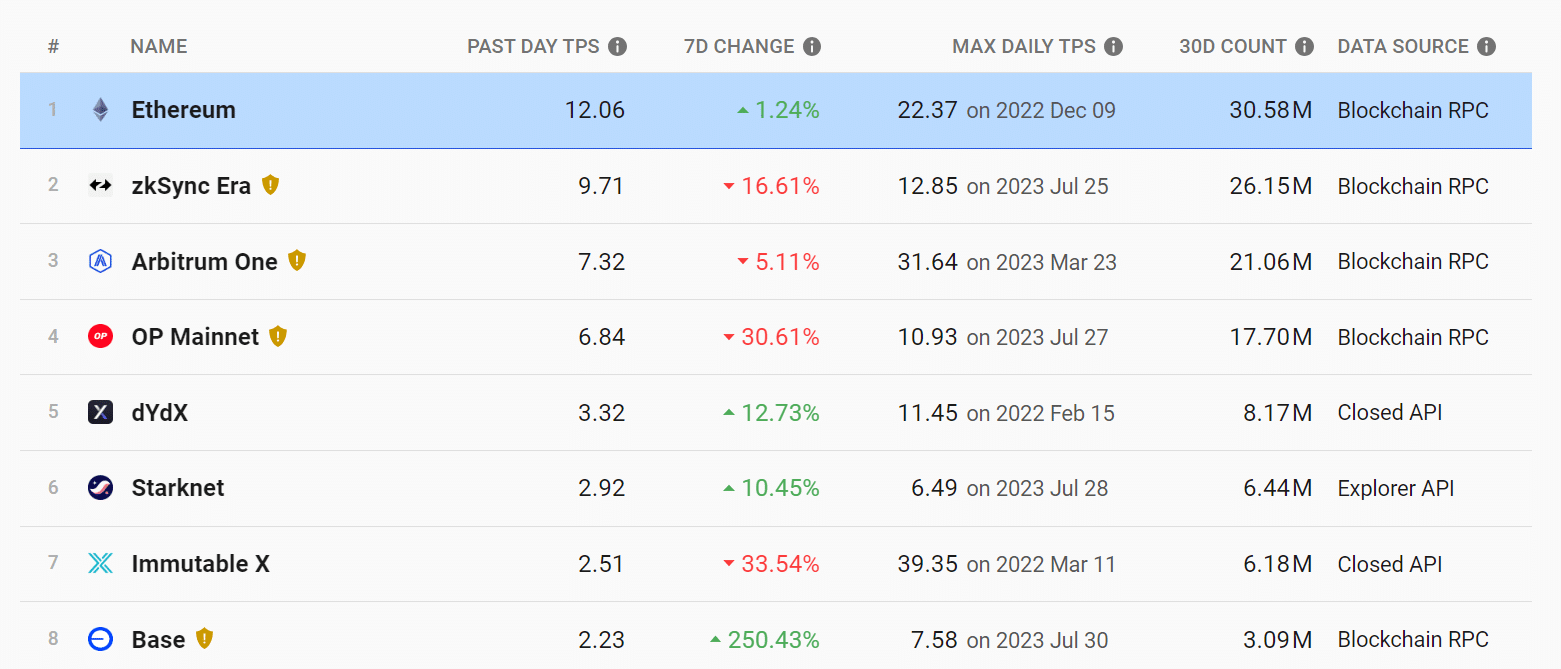Screen dimensions: 1561x669
Task: Click the red OP Mainnet logo
Action: pos(100,336)
